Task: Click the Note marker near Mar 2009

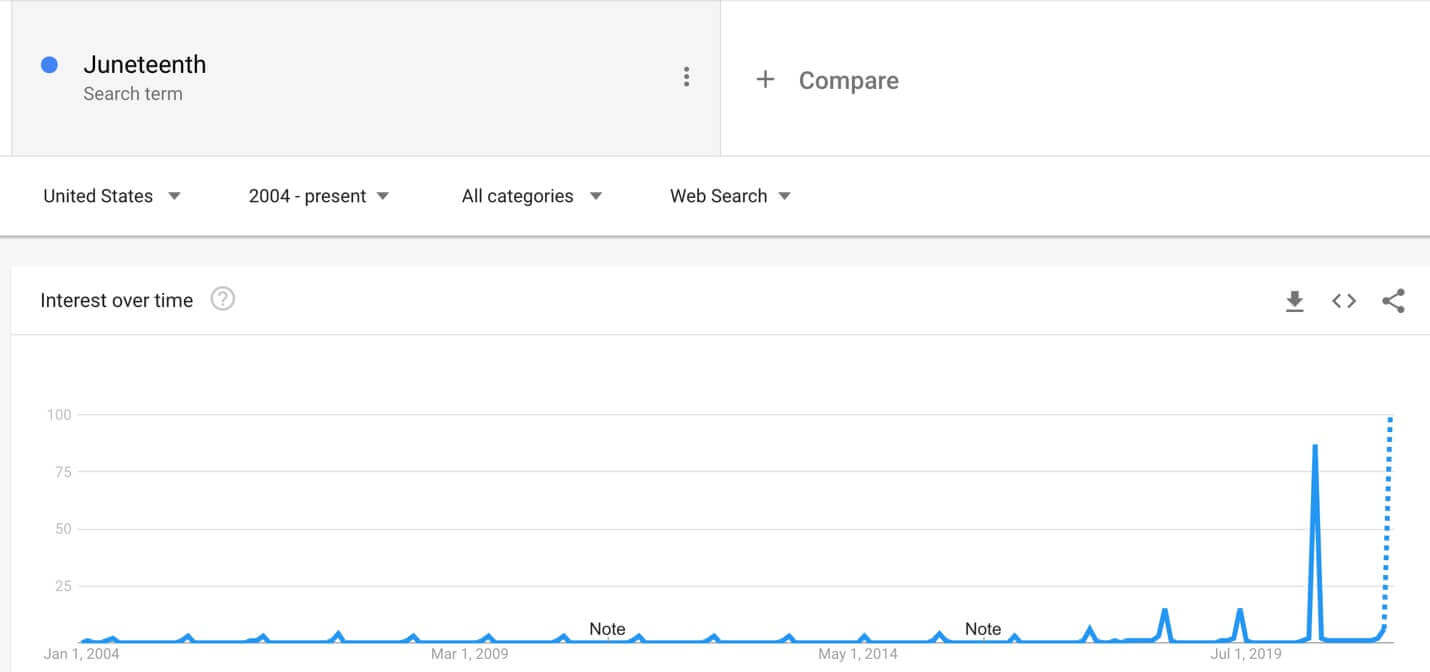Action: pyautogui.click(x=607, y=629)
